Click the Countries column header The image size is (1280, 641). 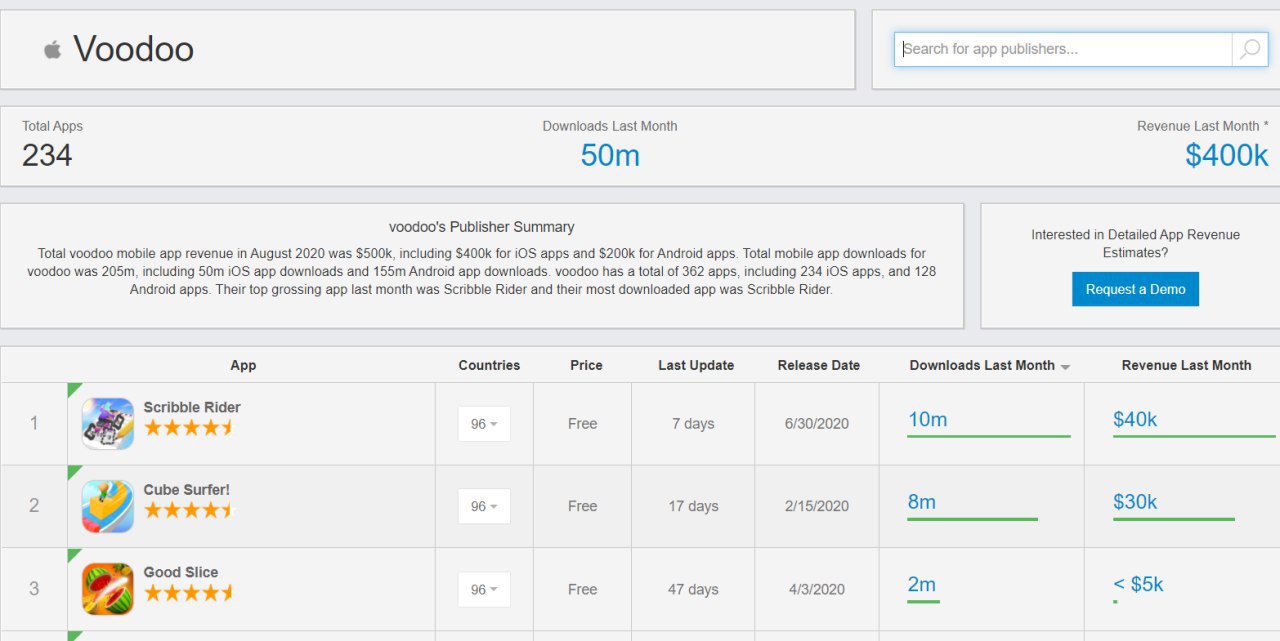[489, 365]
